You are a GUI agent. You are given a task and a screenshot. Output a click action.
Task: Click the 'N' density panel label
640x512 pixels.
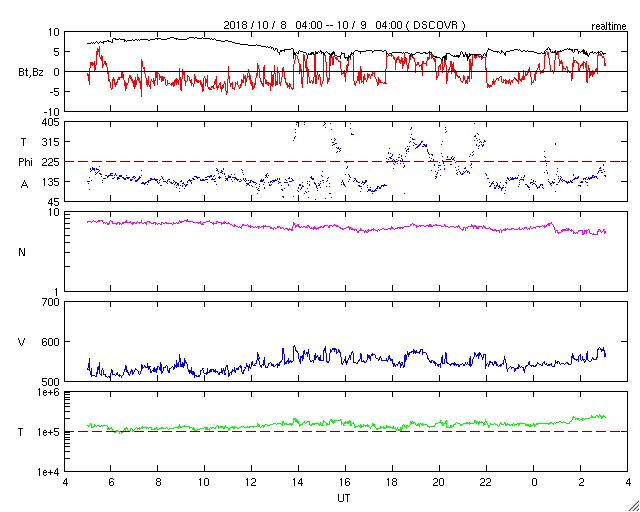[x=22, y=252]
